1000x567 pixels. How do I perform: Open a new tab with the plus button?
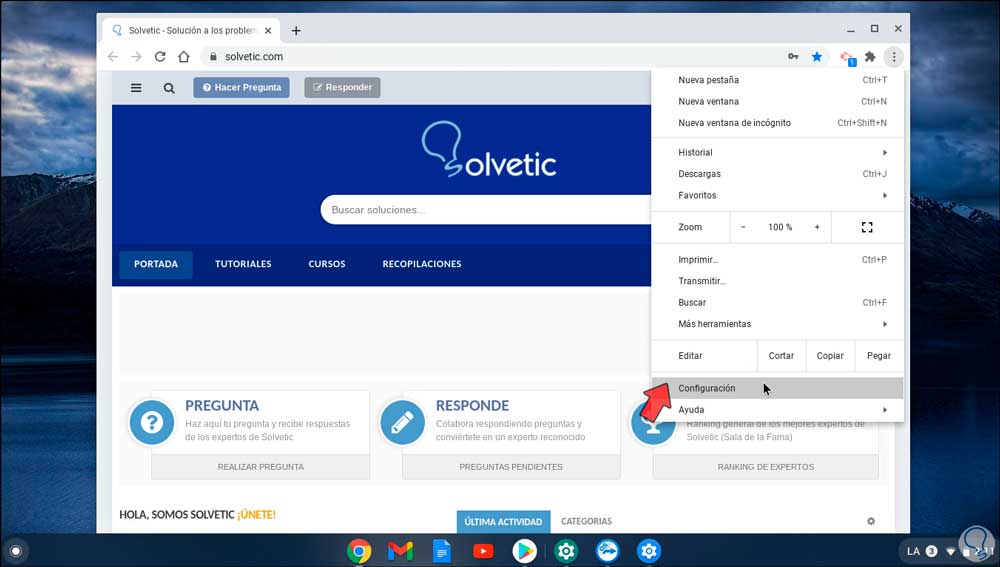point(296,31)
